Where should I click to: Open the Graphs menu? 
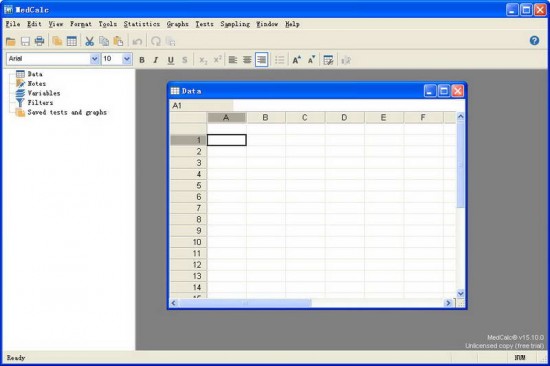(177, 24)
